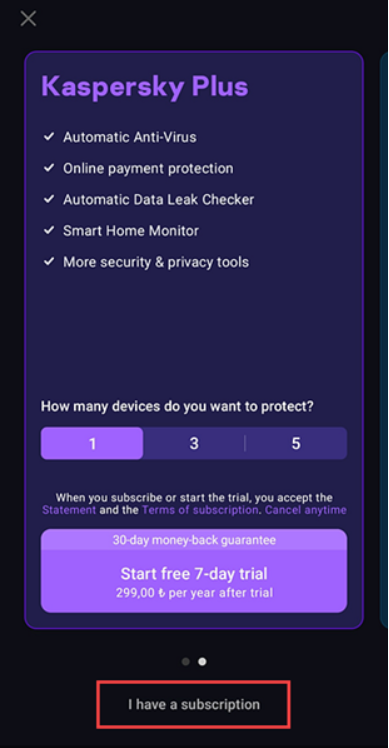Click the Kaspersky Plus title
Viewport: 389px width, 748px height.
pyautogui.click(x=145, y=87)
